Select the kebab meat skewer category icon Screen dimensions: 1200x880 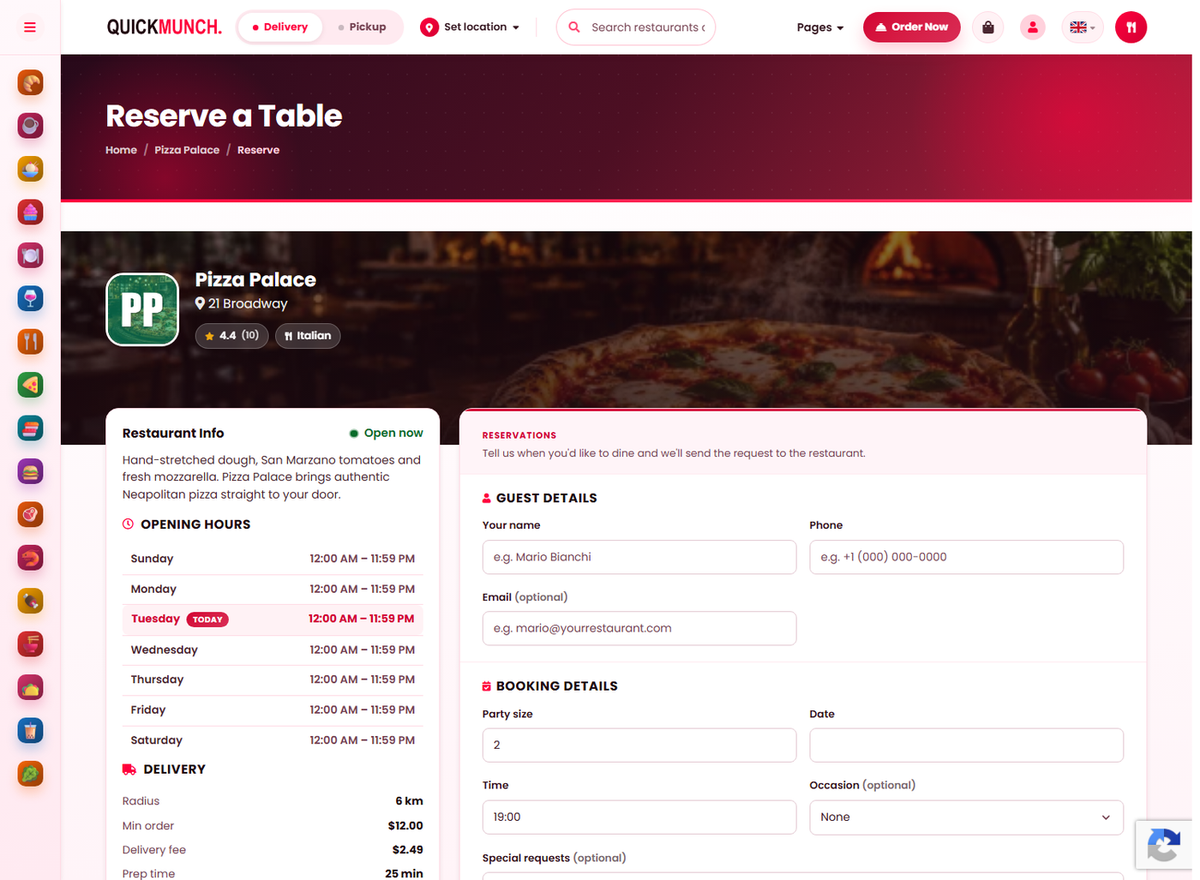point(30,601)
